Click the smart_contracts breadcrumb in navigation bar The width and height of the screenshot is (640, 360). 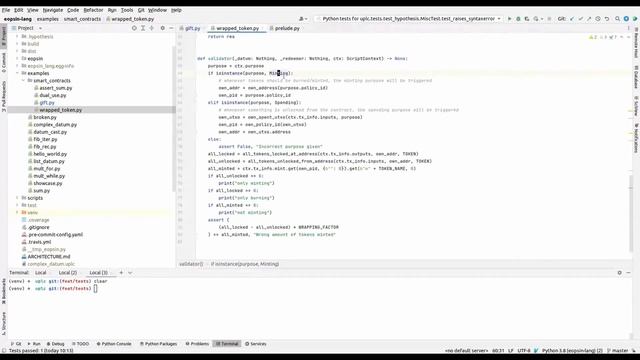(82, 19)
